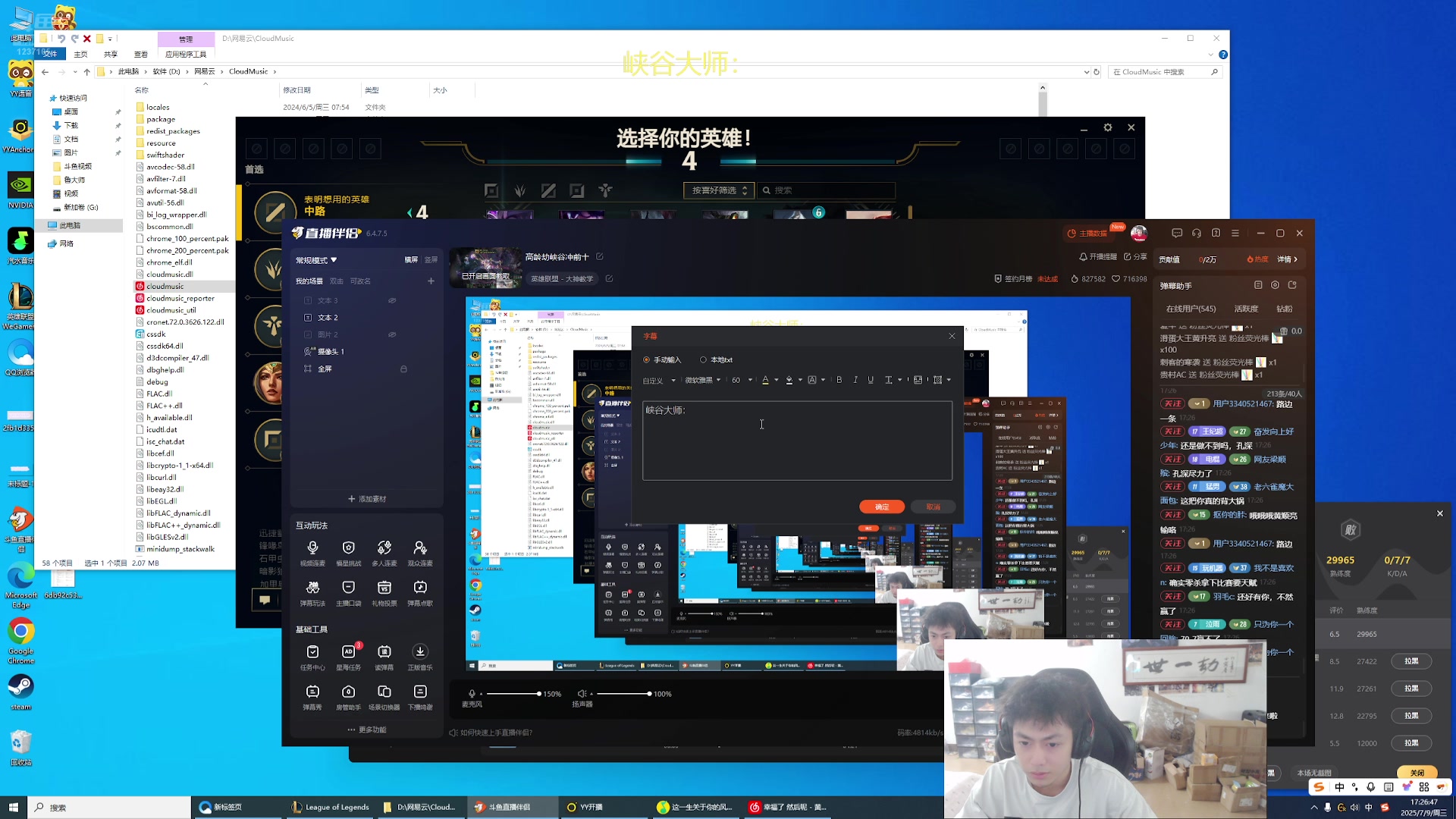Show hidden layer 图片 2
Viewport: 1456px width, 819px height.
pyautogui.click(x=392, y=335)
